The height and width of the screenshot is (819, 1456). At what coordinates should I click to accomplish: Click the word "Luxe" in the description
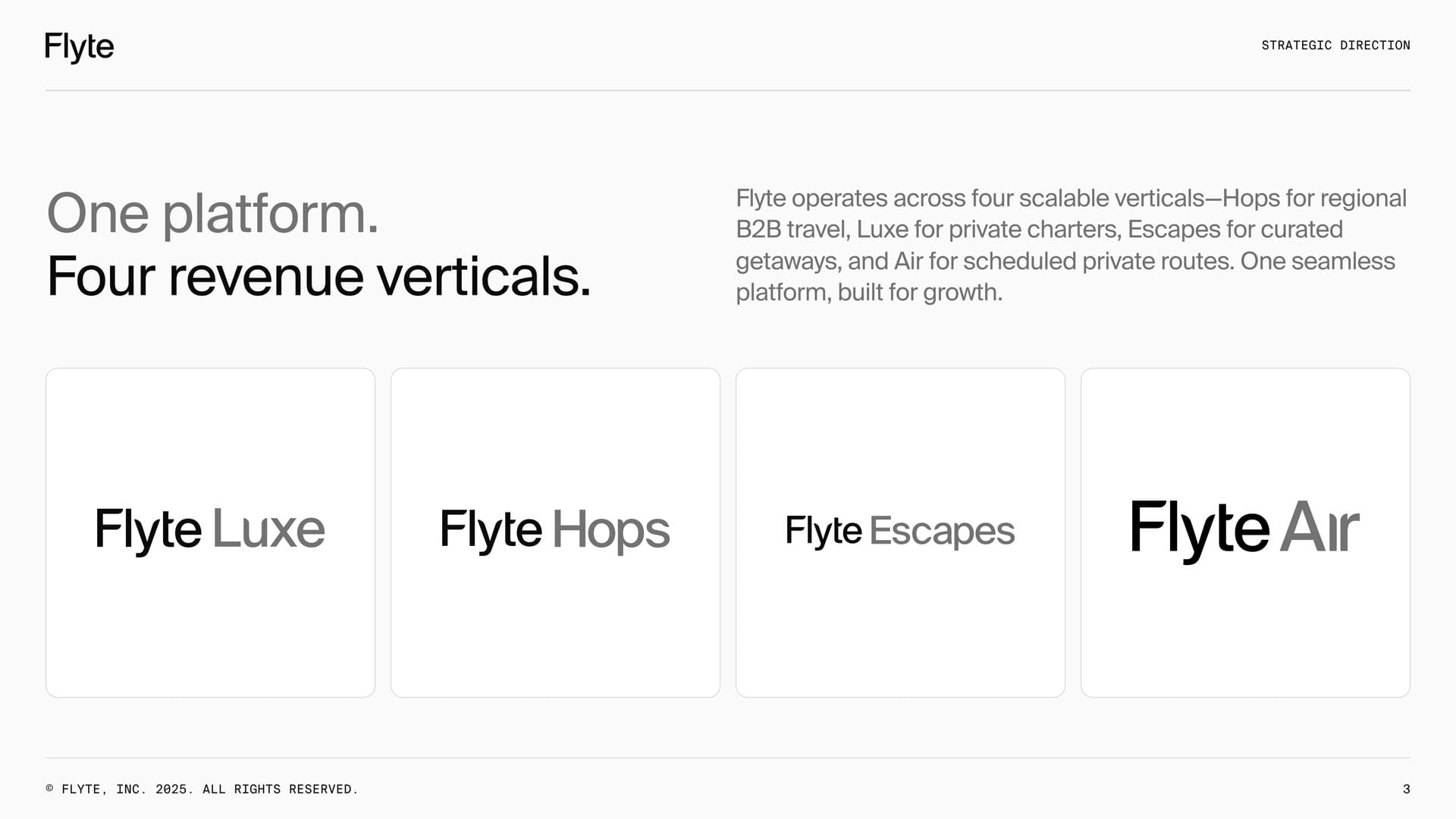pos(881,230)
